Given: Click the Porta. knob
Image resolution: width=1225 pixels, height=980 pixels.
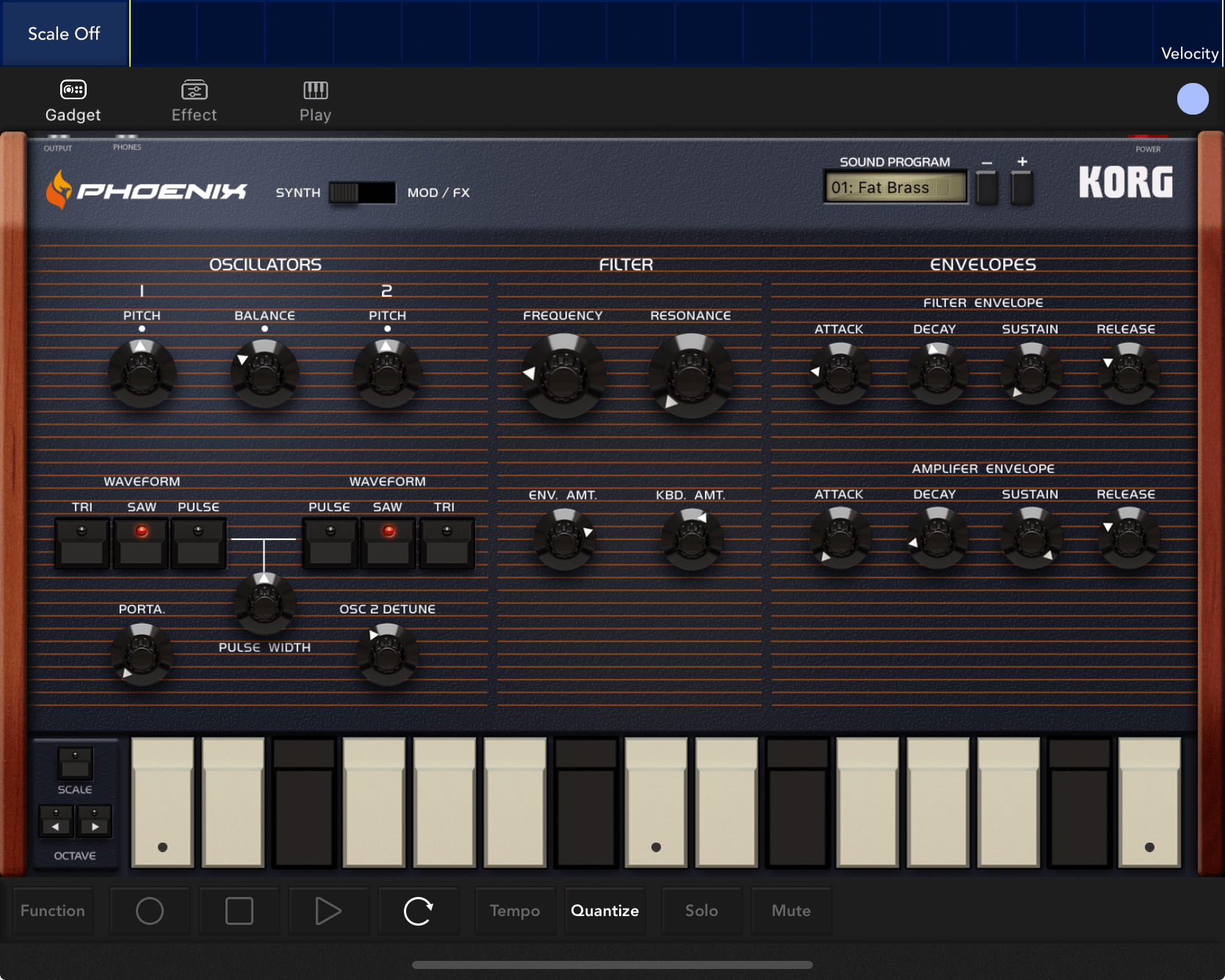Looking at the screenshot, I should coord(142,654).
